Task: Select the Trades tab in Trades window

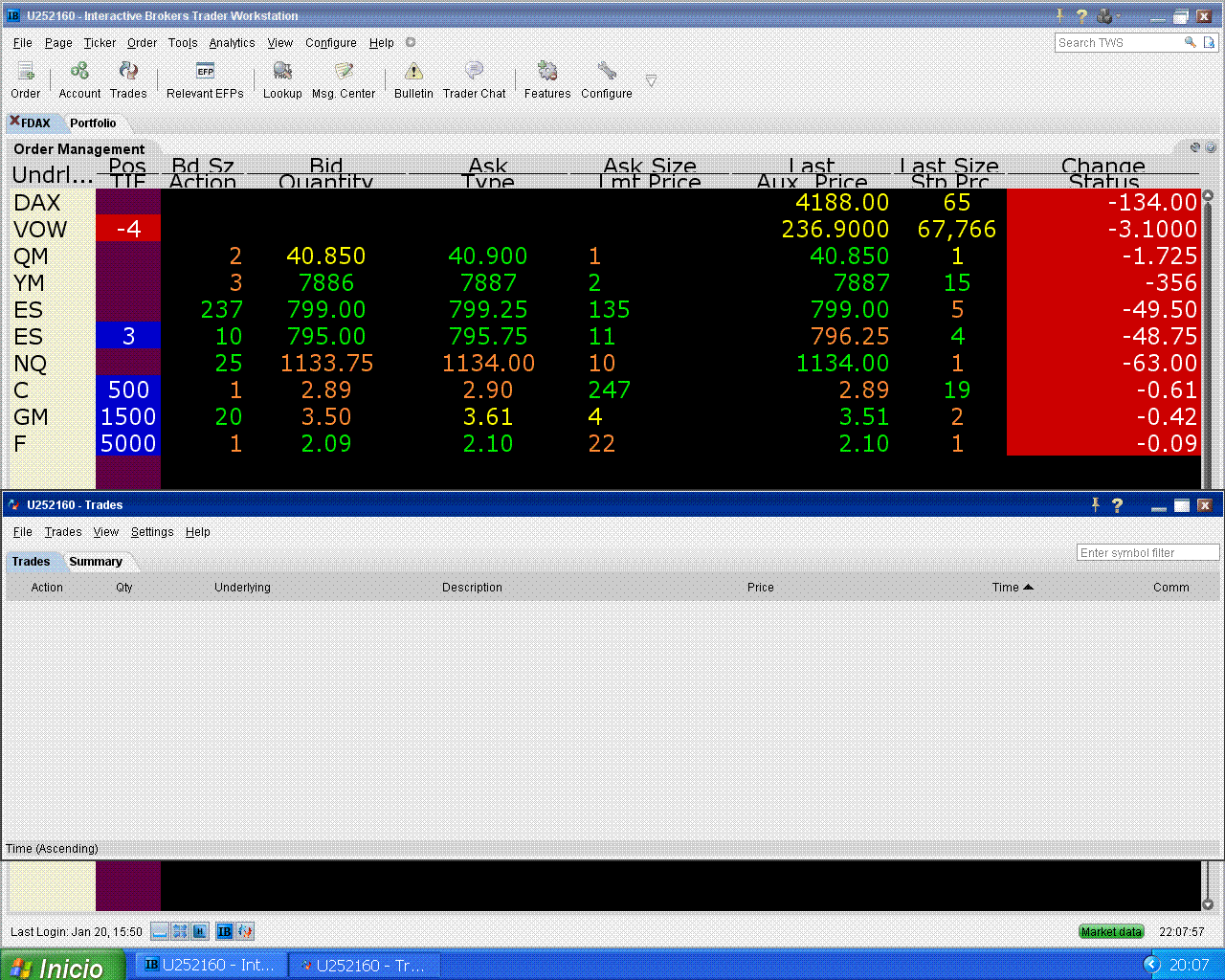Action: click(31, 562)
